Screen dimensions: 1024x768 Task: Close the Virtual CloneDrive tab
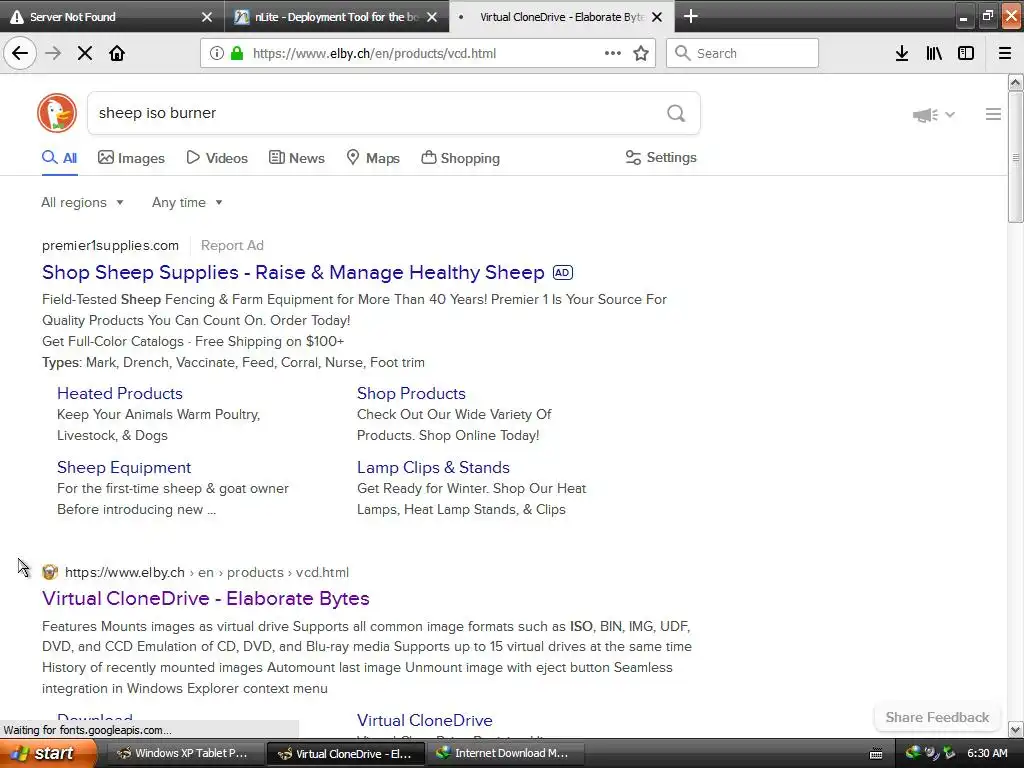pyautogui.click(x=658, y=17)
